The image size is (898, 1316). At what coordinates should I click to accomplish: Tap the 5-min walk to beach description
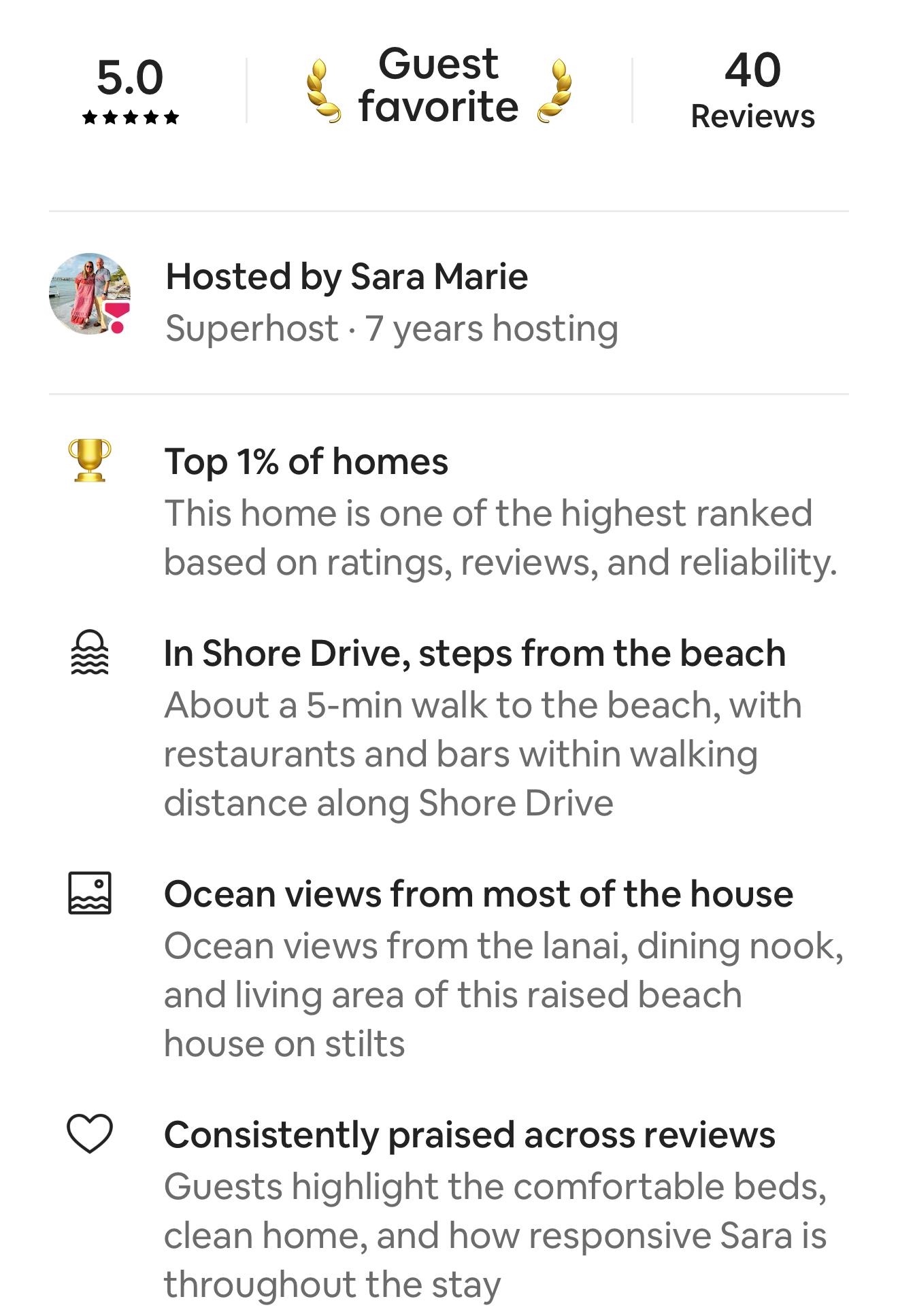pos(483,754)
